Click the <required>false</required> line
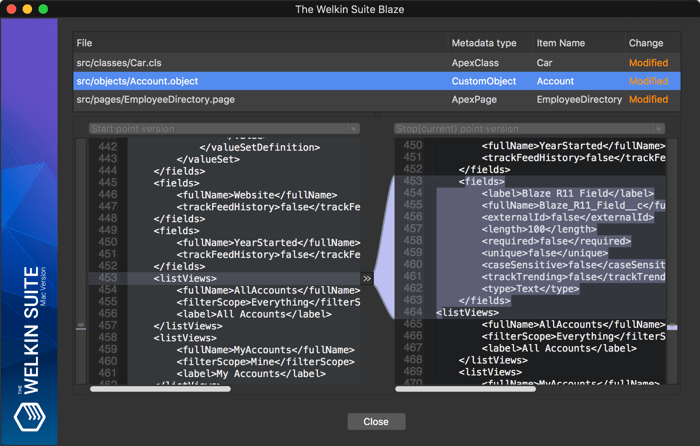This screenshot has width=700, height=446. [556, 241]
